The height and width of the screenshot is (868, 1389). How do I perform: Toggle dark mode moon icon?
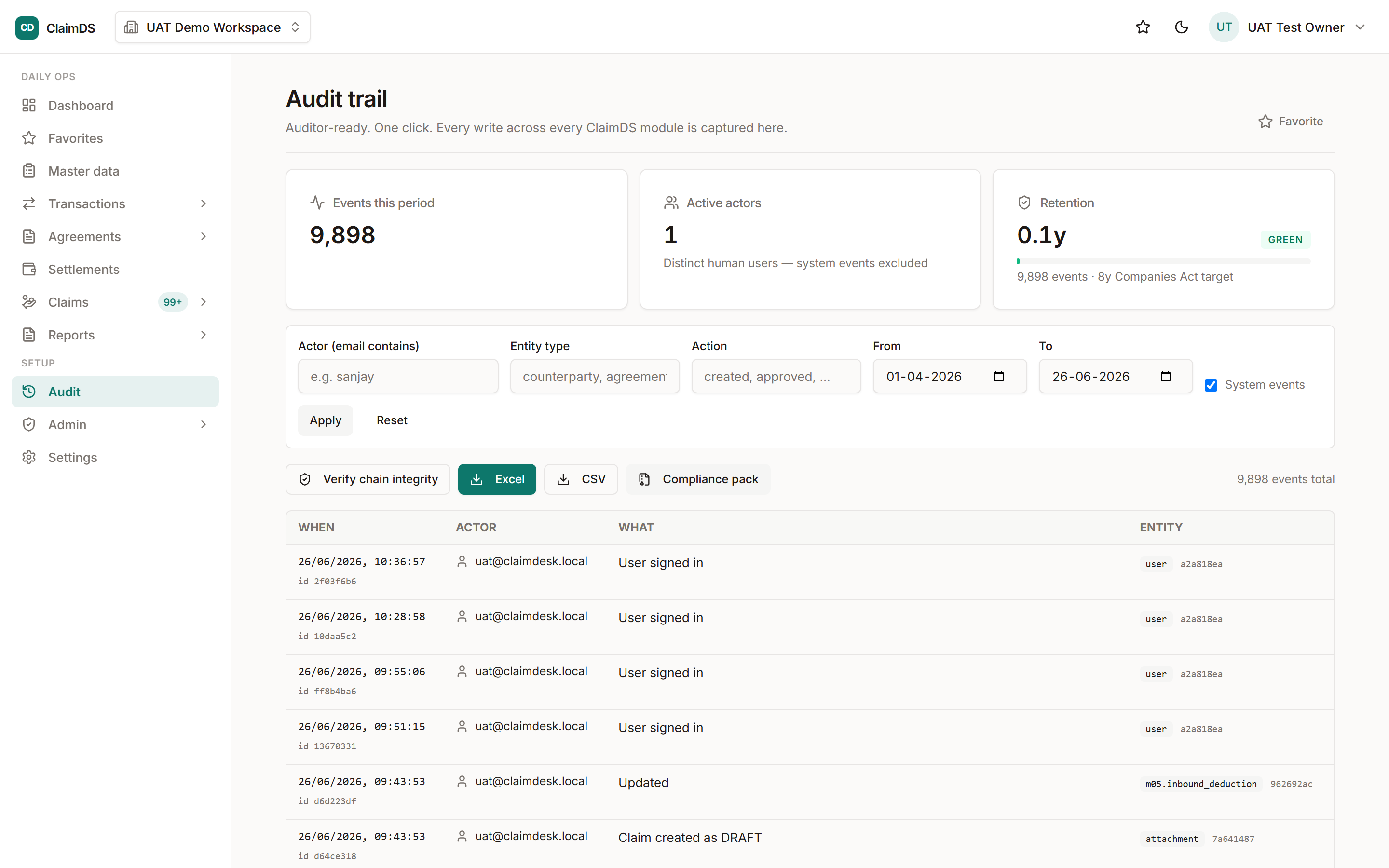[x=1181, y=27]
